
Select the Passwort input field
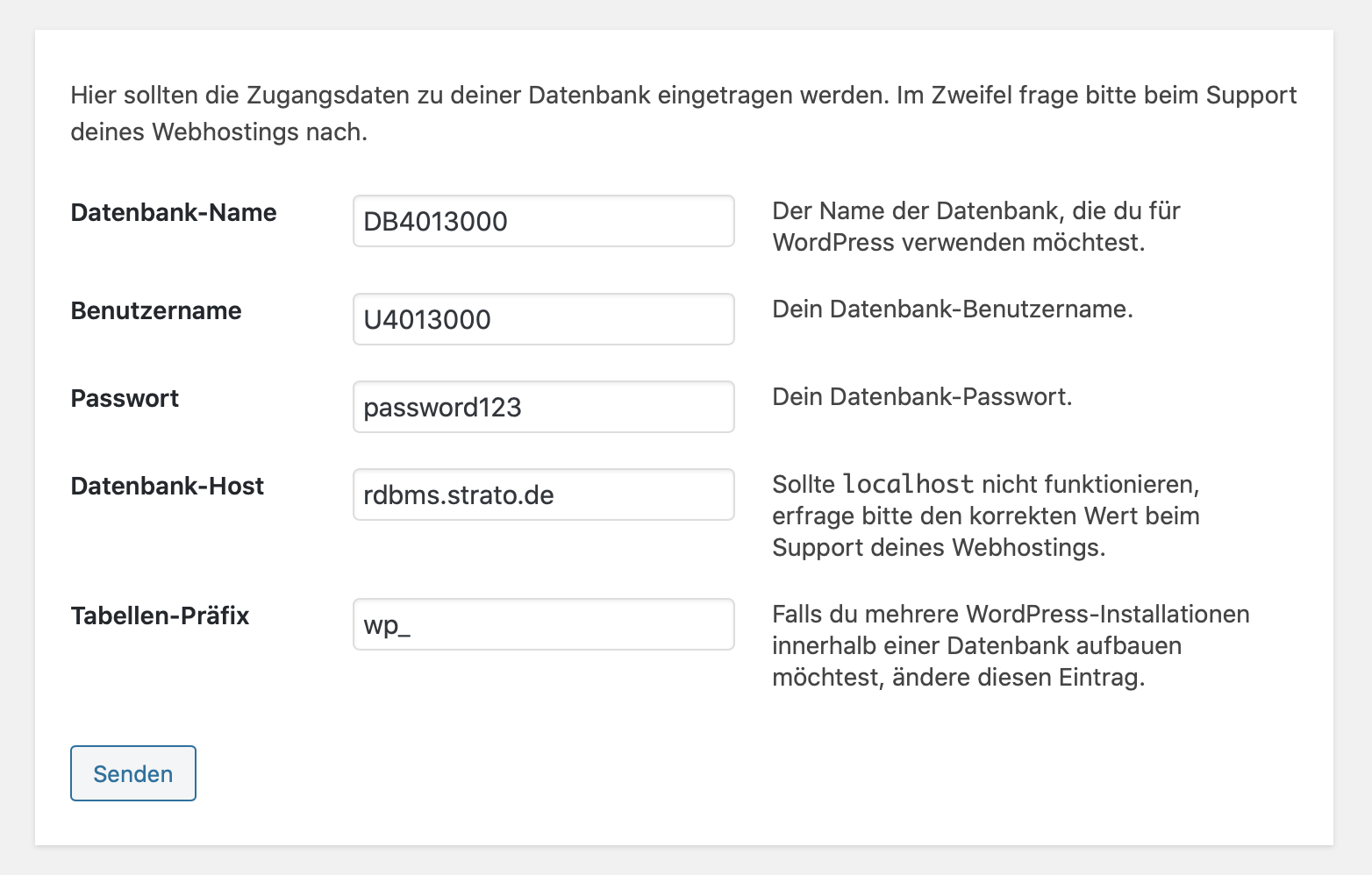pyautogui.click(x=543, y=407)
